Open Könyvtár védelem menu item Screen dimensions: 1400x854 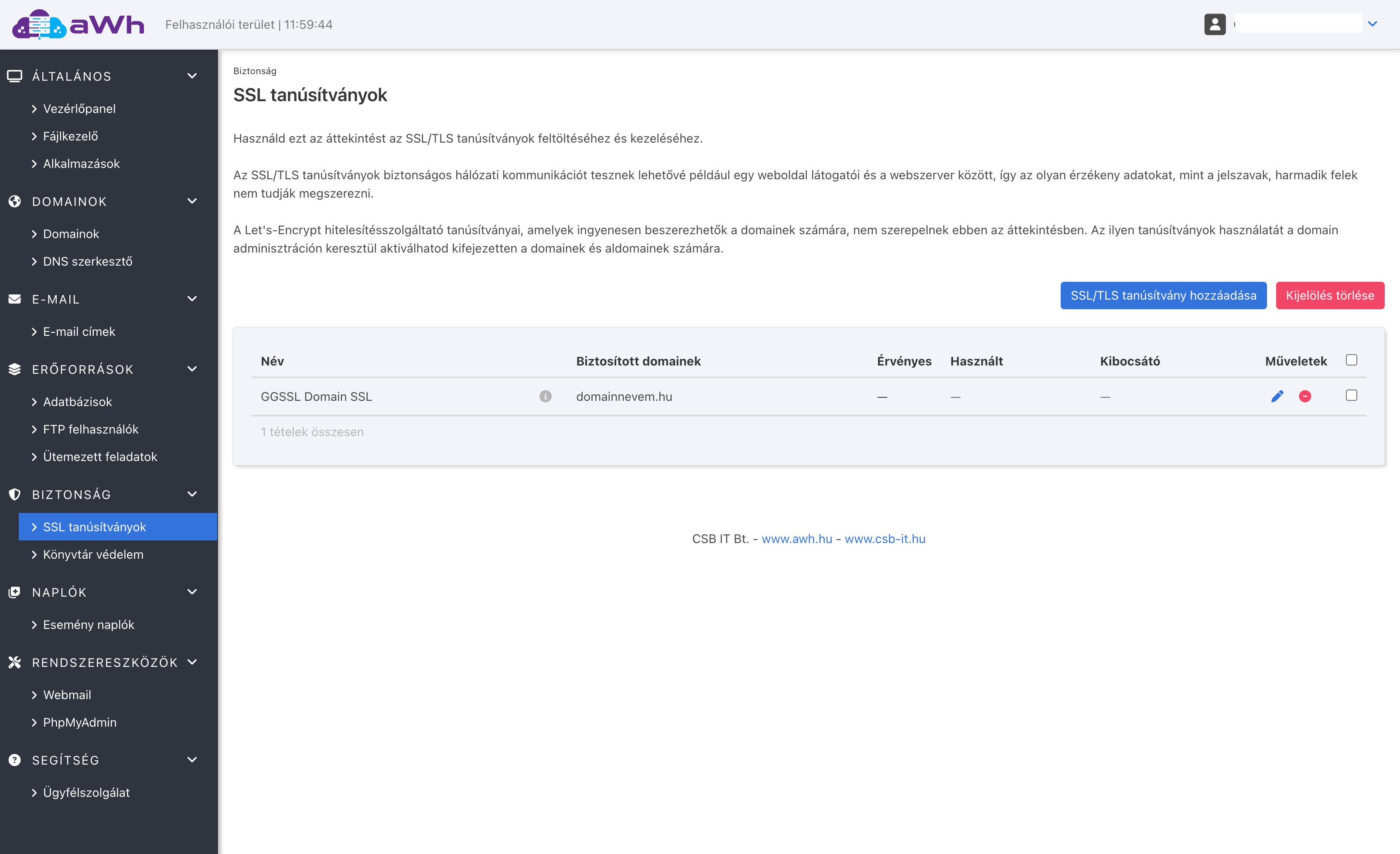click(x=93, y=554)
